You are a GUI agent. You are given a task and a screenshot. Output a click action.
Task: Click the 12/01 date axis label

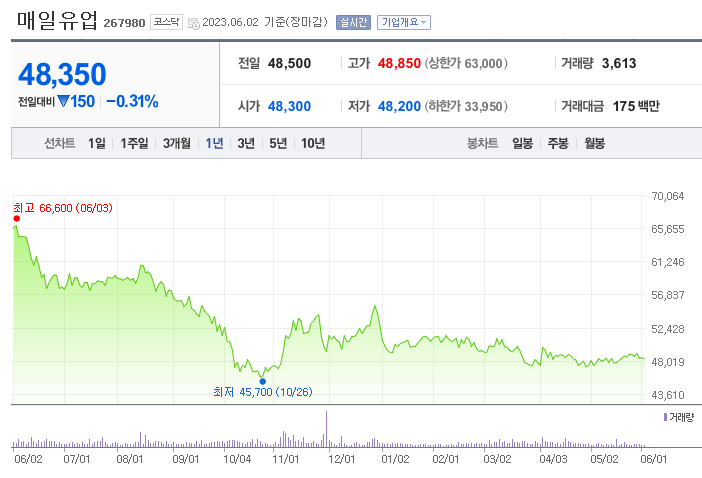coord(342,459)
